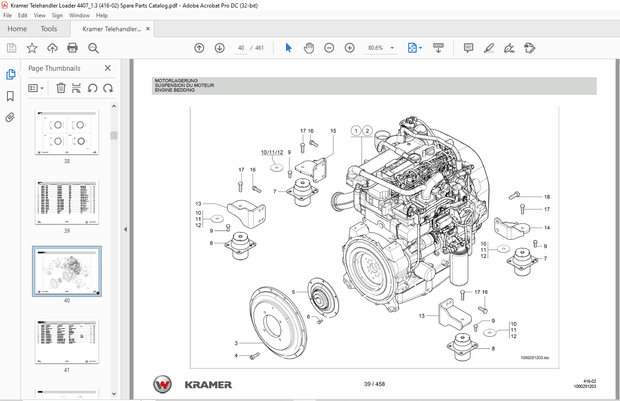The width and height of the screenshot is (620, 401).
Task: Zoom out with the minus icon
Action: (x=329, y=48)
